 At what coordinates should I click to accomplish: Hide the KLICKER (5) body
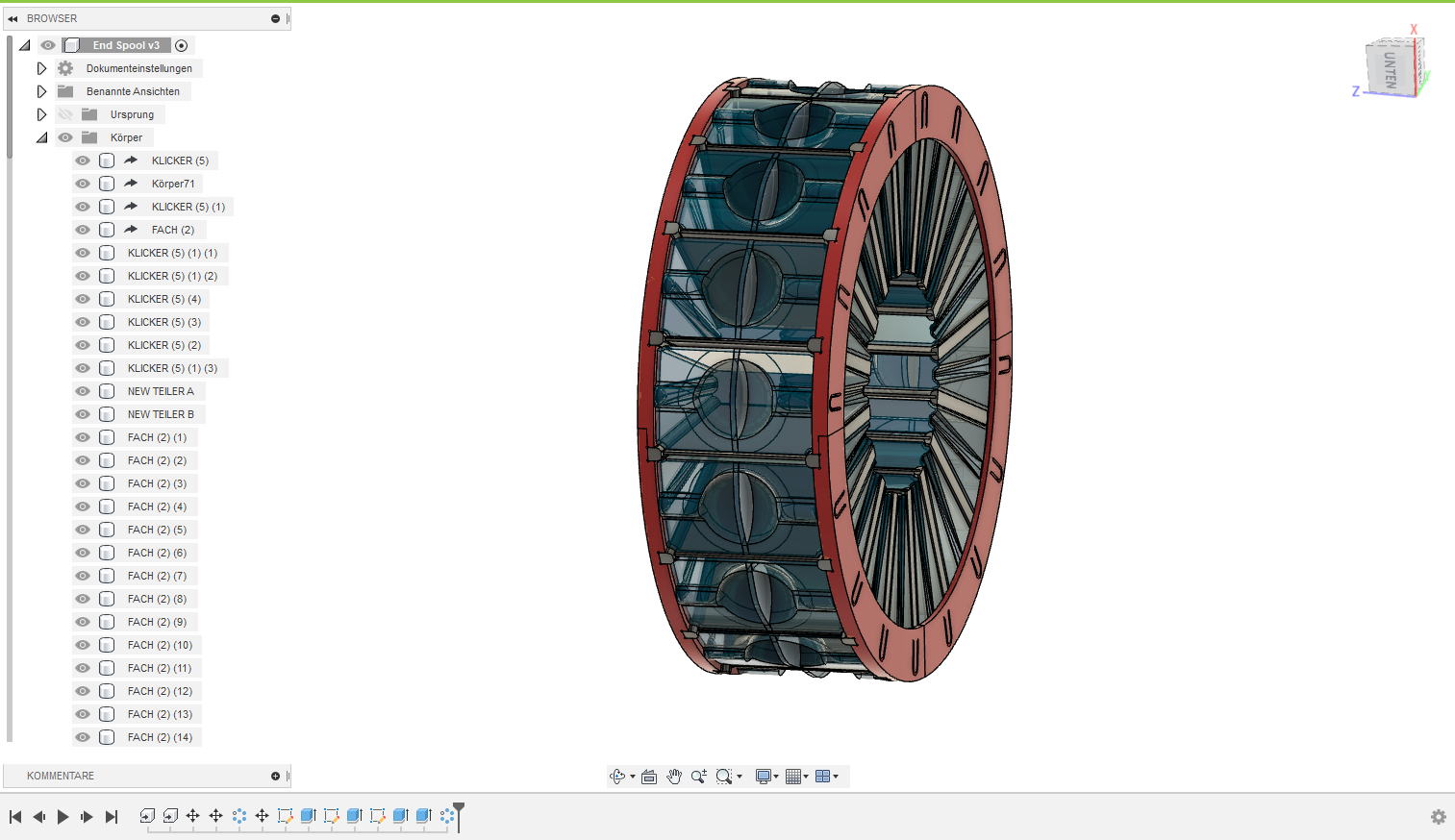(x=83, y=161)
